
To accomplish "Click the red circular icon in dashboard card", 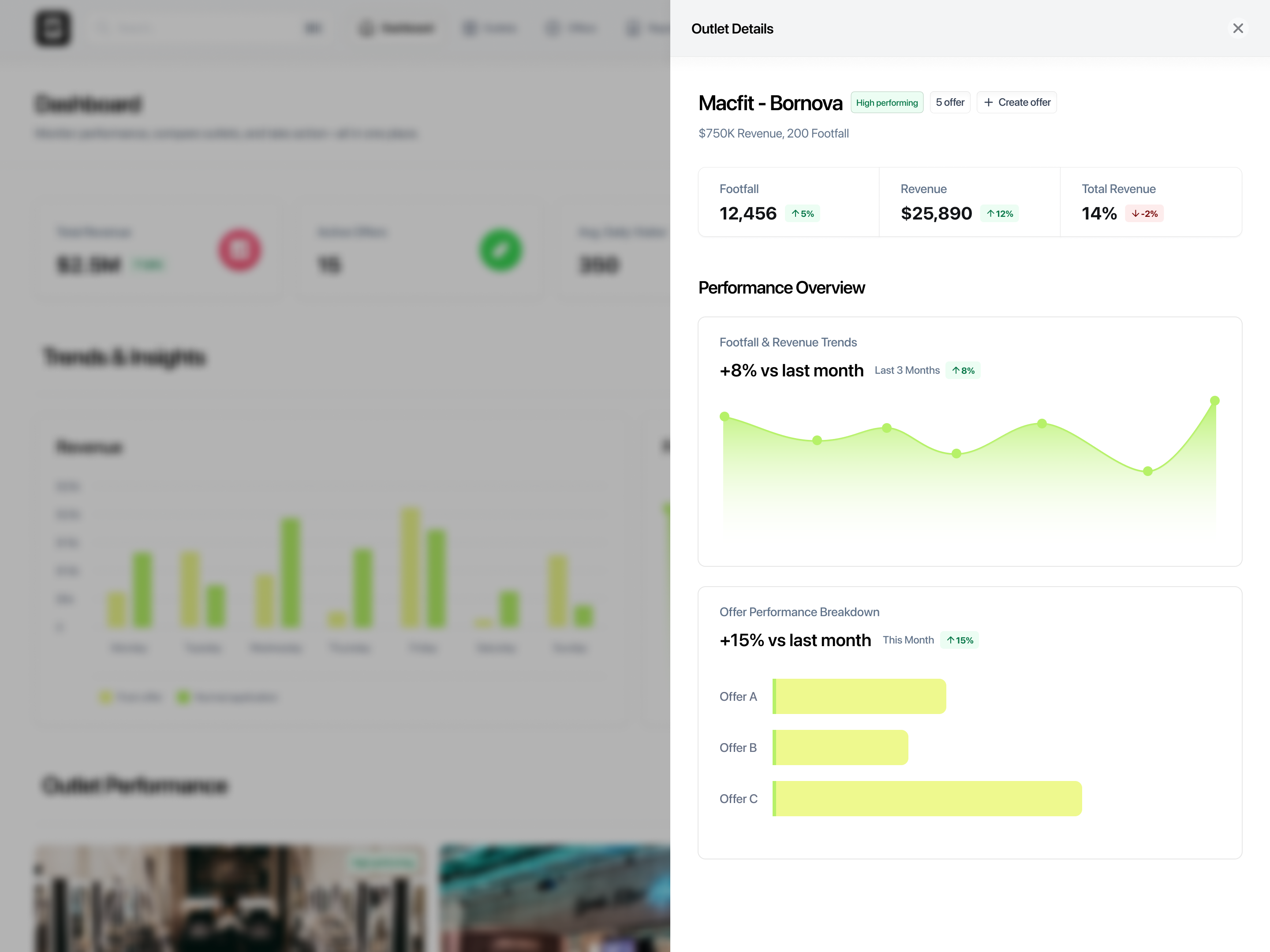I will [x=239, y=249].
